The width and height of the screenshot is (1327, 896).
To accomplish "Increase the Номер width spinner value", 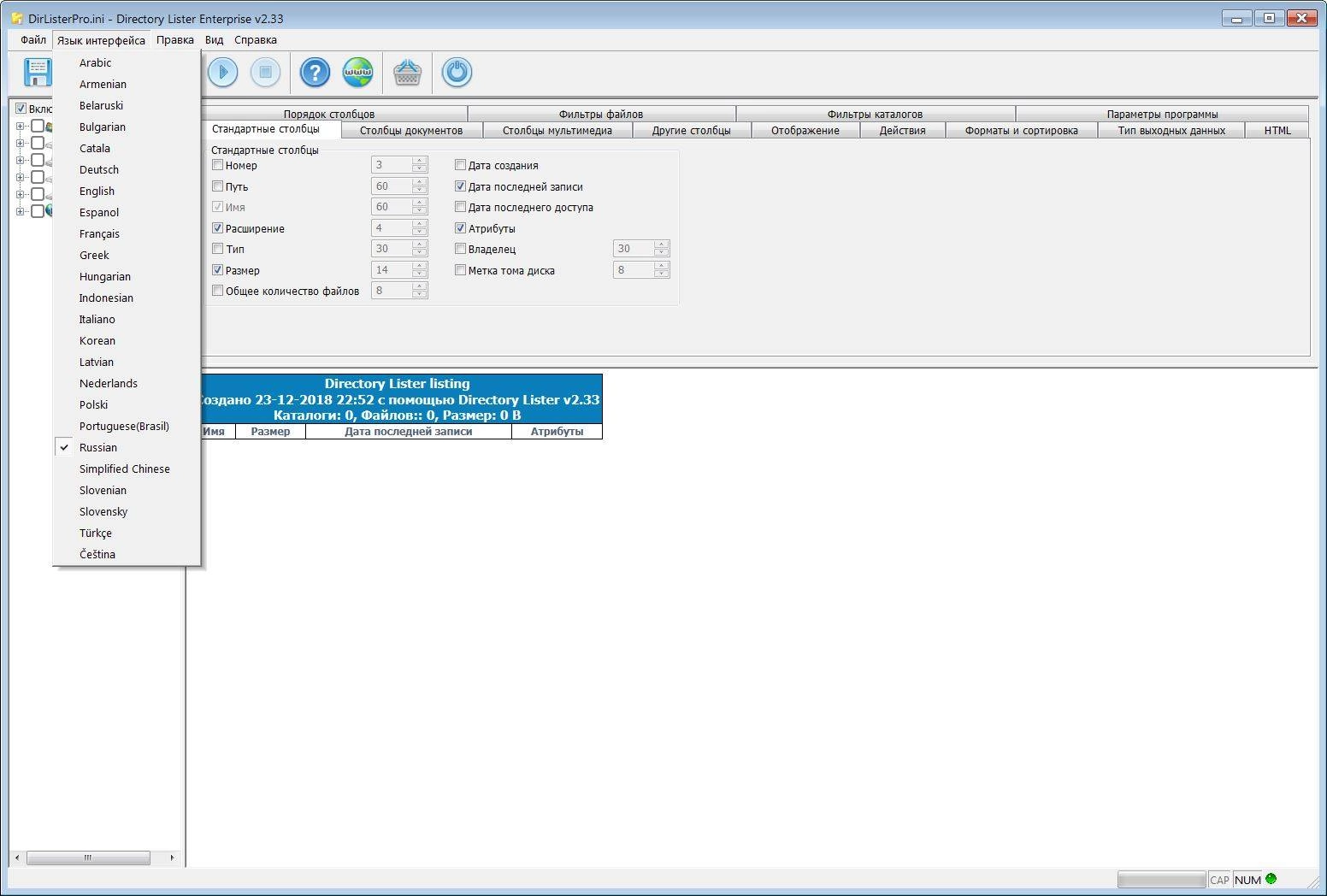I will pyautogui.click(x=419, y=161).
